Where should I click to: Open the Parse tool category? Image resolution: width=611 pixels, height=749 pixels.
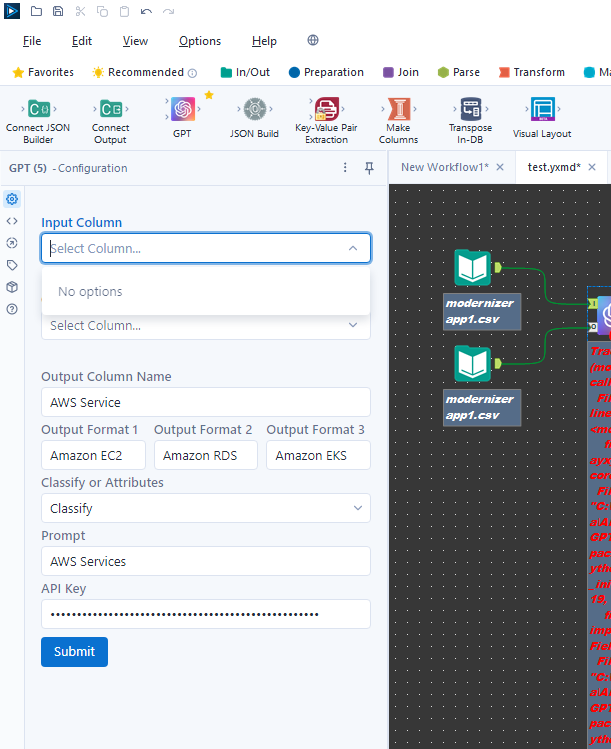459,72
